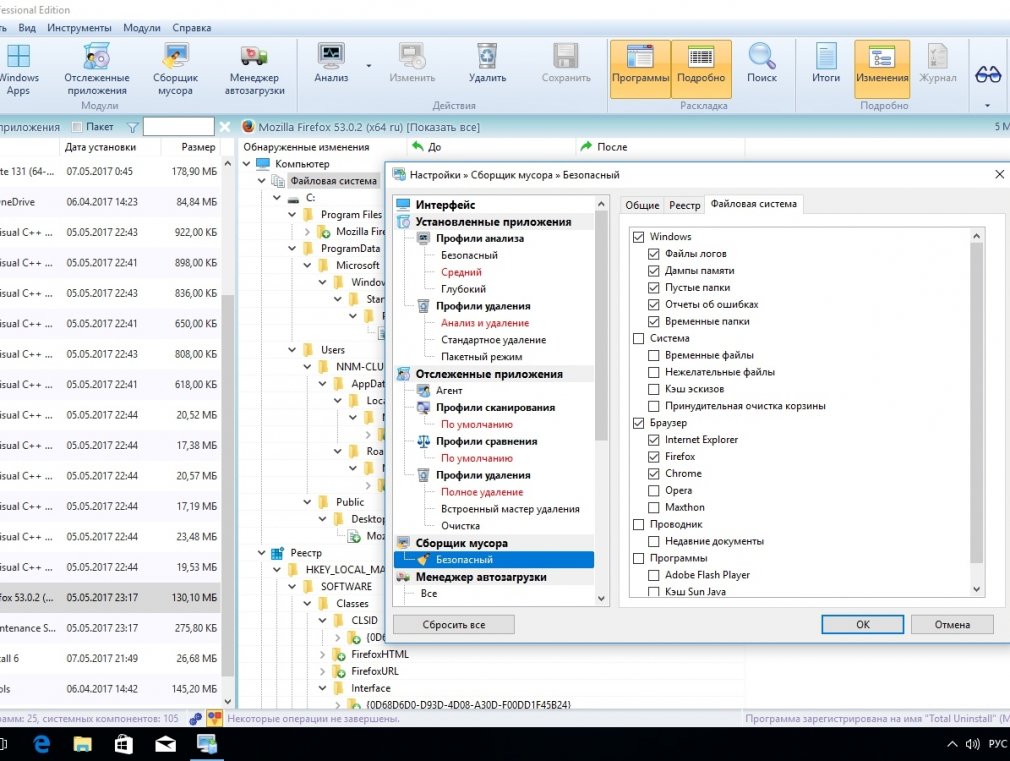Uncheck Файлы логов checkbox

tap(653, 253)
